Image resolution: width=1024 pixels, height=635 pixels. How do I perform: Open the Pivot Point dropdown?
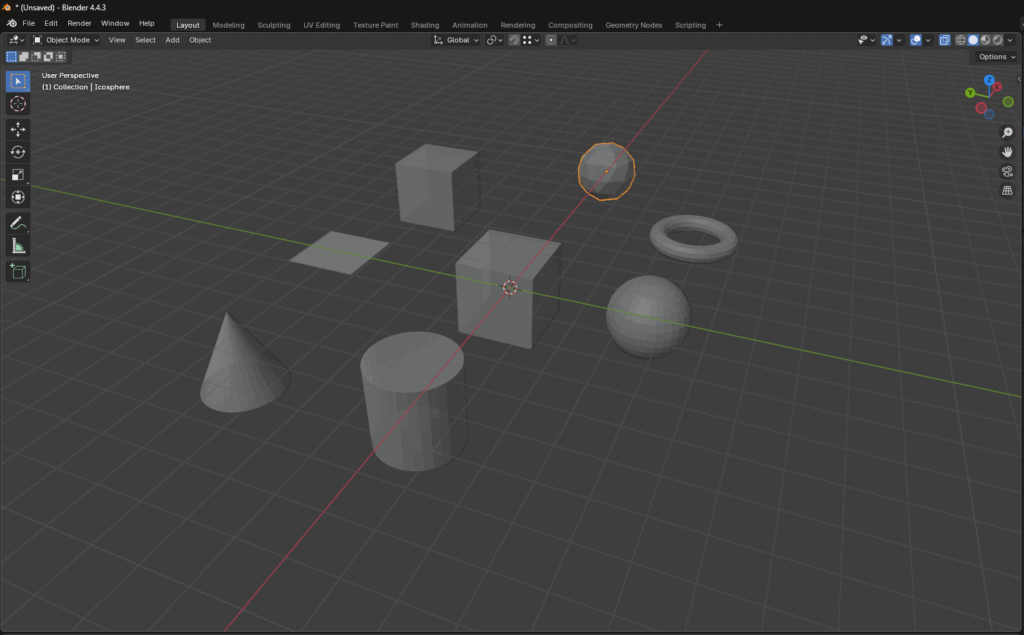[494, 40]
